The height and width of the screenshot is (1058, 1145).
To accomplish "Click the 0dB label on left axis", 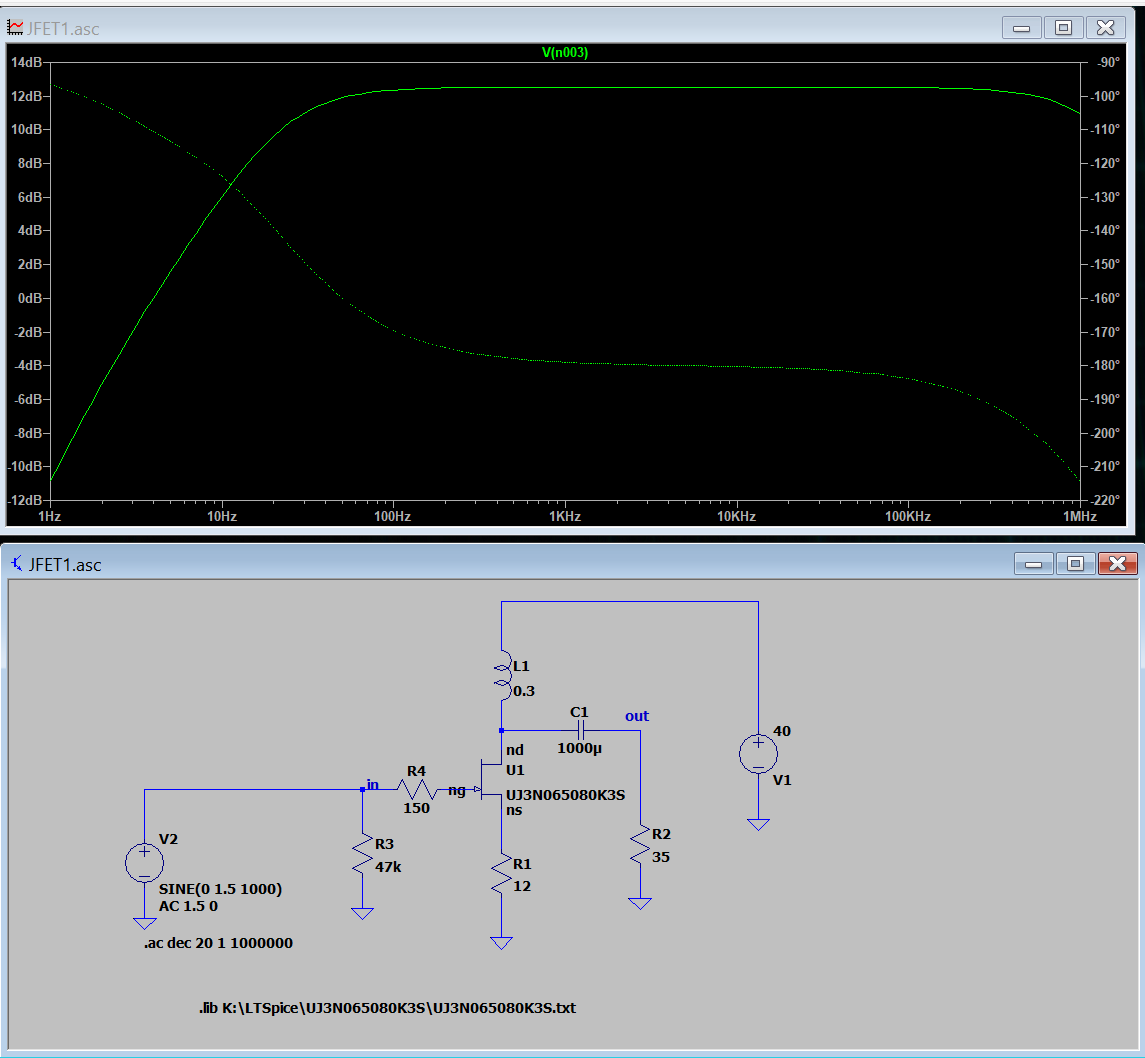I will pyautogui.click(x=29, y=298).
